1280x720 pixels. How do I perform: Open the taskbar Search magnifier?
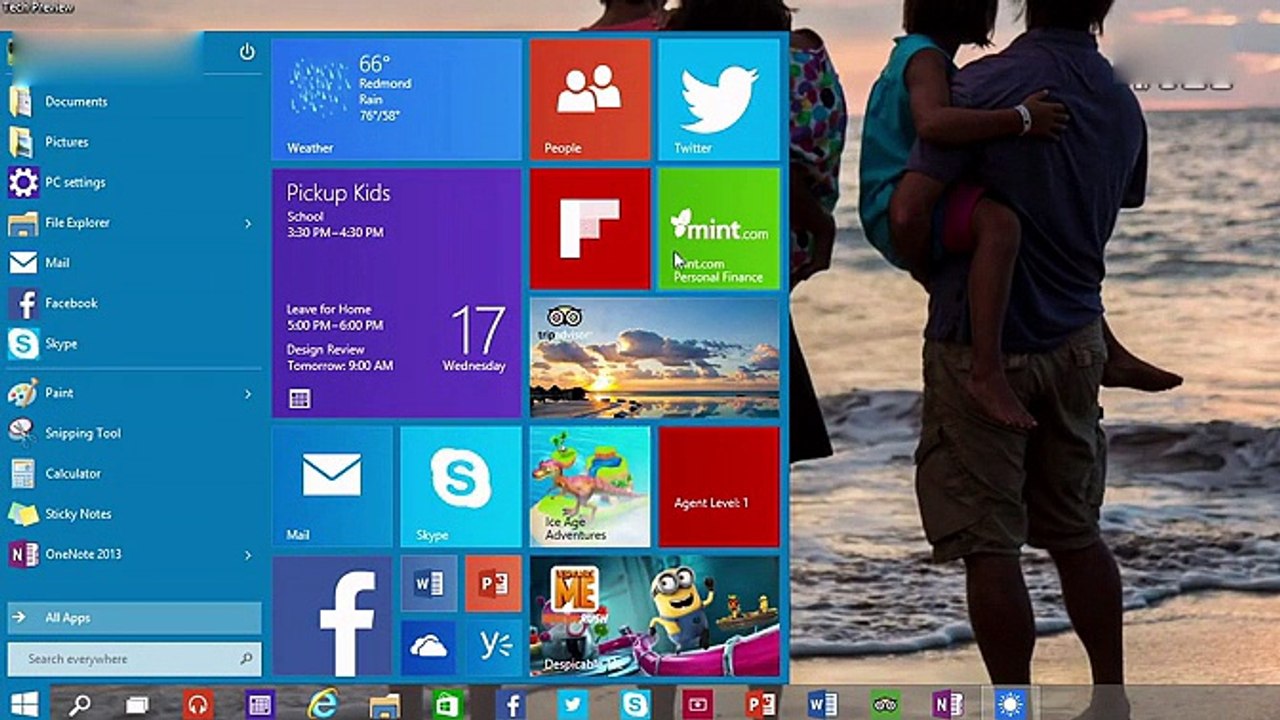(80, 704)
